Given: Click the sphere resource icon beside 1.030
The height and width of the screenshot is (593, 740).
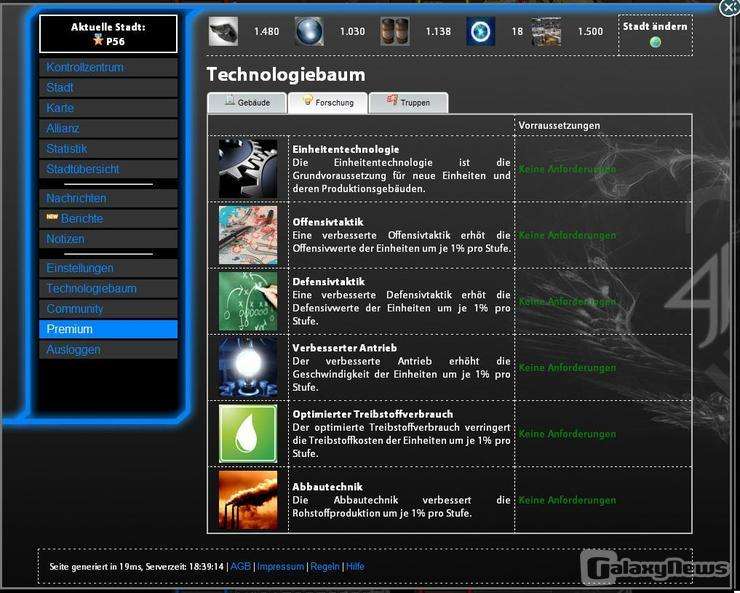Looking at the screenshot, I should [x=309, y=31].
